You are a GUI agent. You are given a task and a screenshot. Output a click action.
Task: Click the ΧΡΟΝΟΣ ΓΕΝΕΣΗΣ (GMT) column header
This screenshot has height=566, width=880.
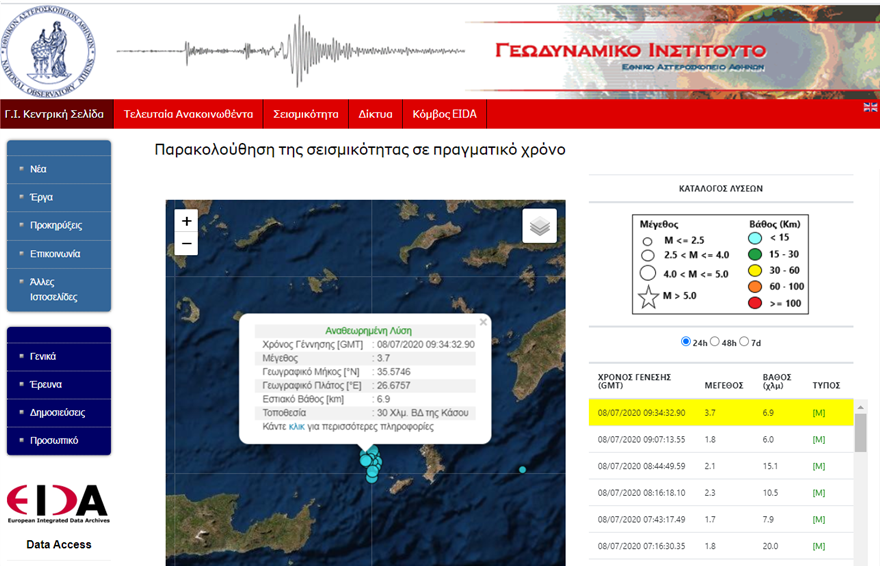click(634, 381)
